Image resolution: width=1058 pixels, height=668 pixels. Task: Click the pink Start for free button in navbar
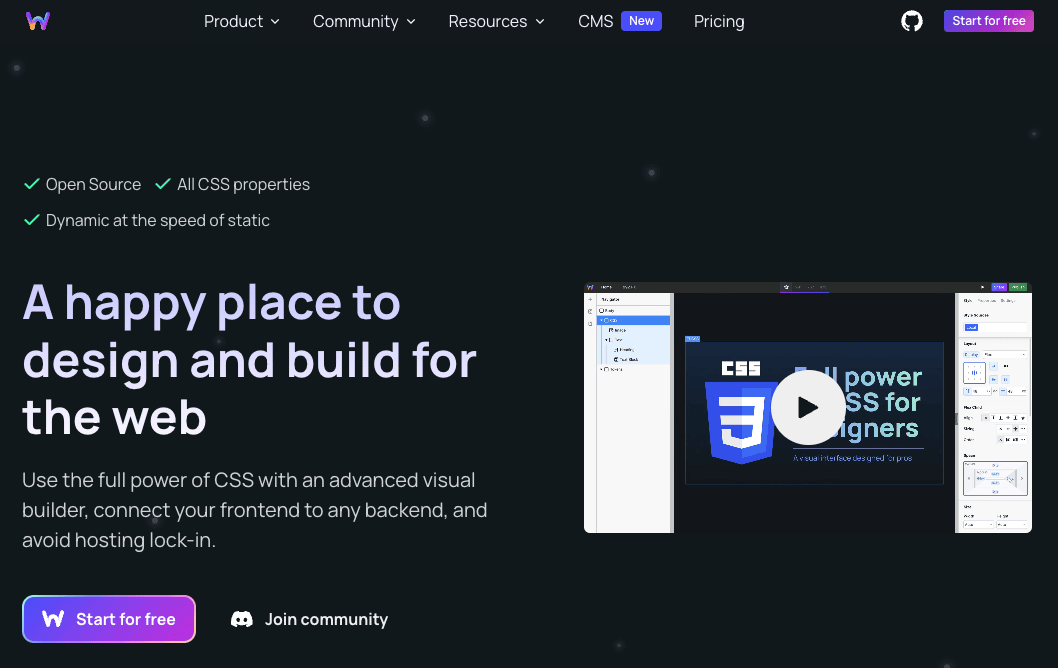(988, 20)
